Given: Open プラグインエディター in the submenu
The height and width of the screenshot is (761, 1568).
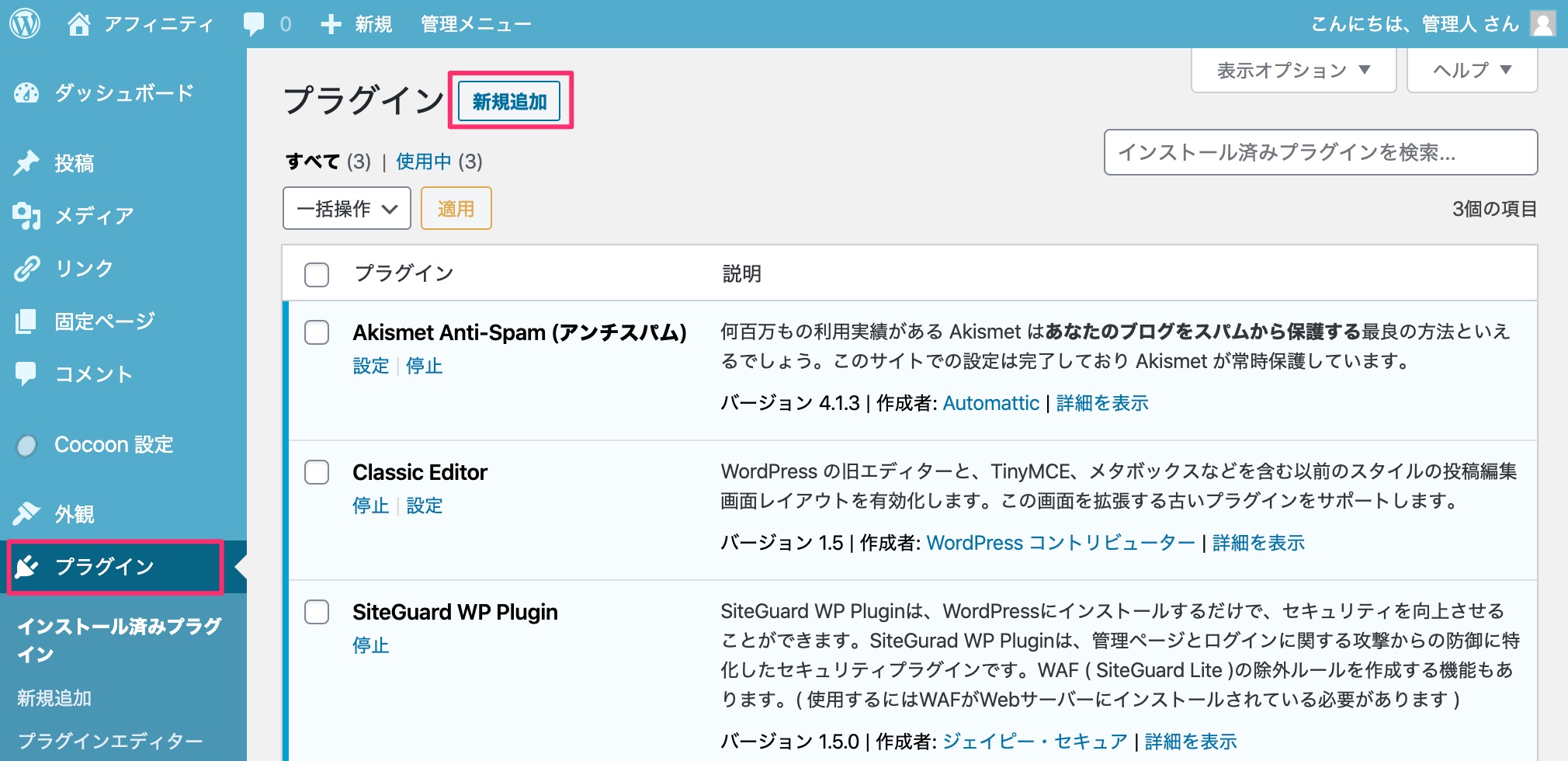Looking at the screenshot, I should tap(110, 741).
